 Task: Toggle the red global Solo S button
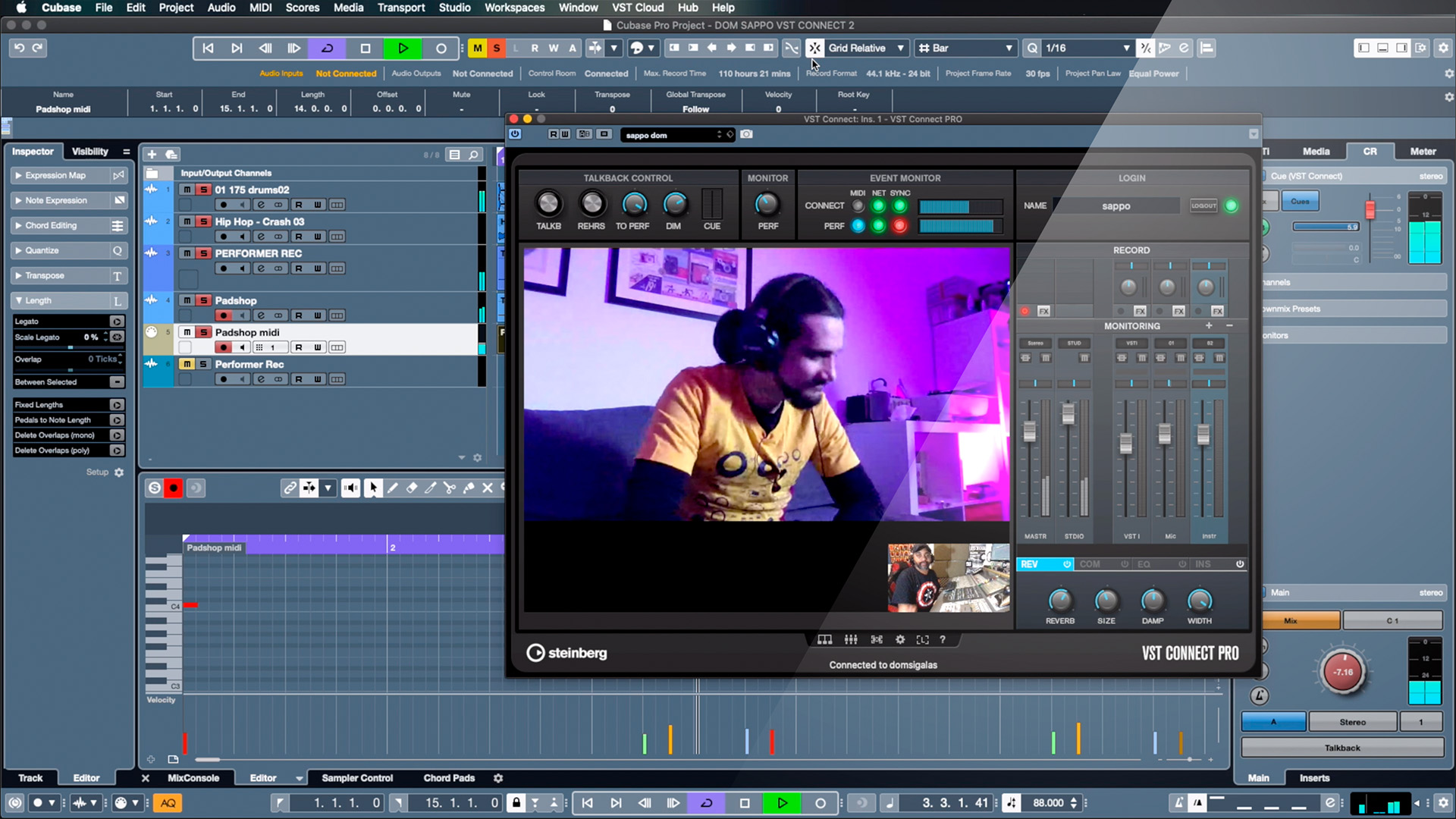click(x=497, y=48)
